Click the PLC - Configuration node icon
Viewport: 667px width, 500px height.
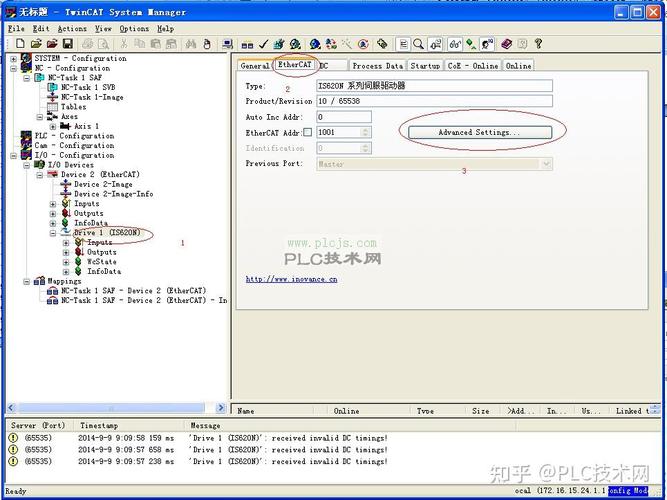point(26,136)
